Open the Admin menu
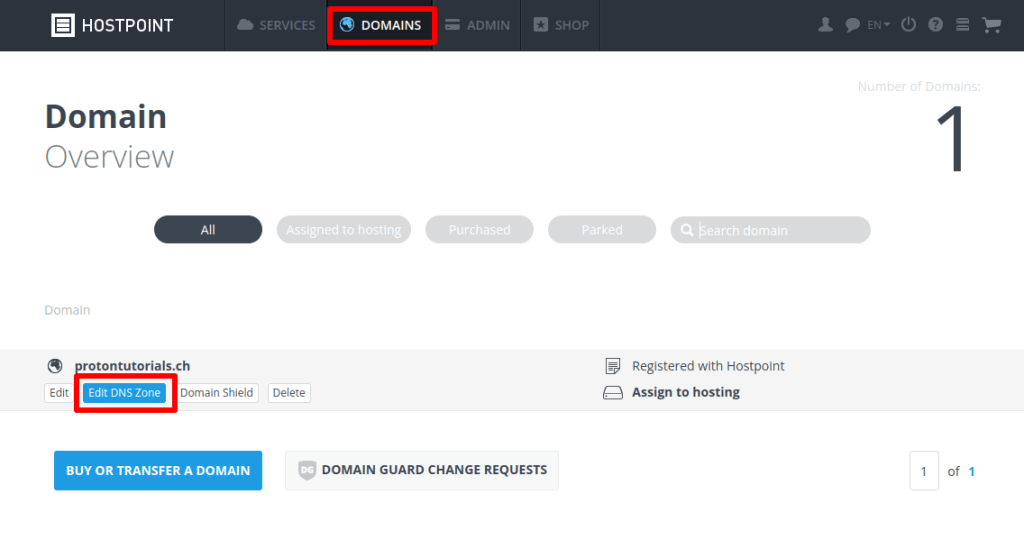The height and width of the screenshot is (540, 1024). tap(477, 25)
